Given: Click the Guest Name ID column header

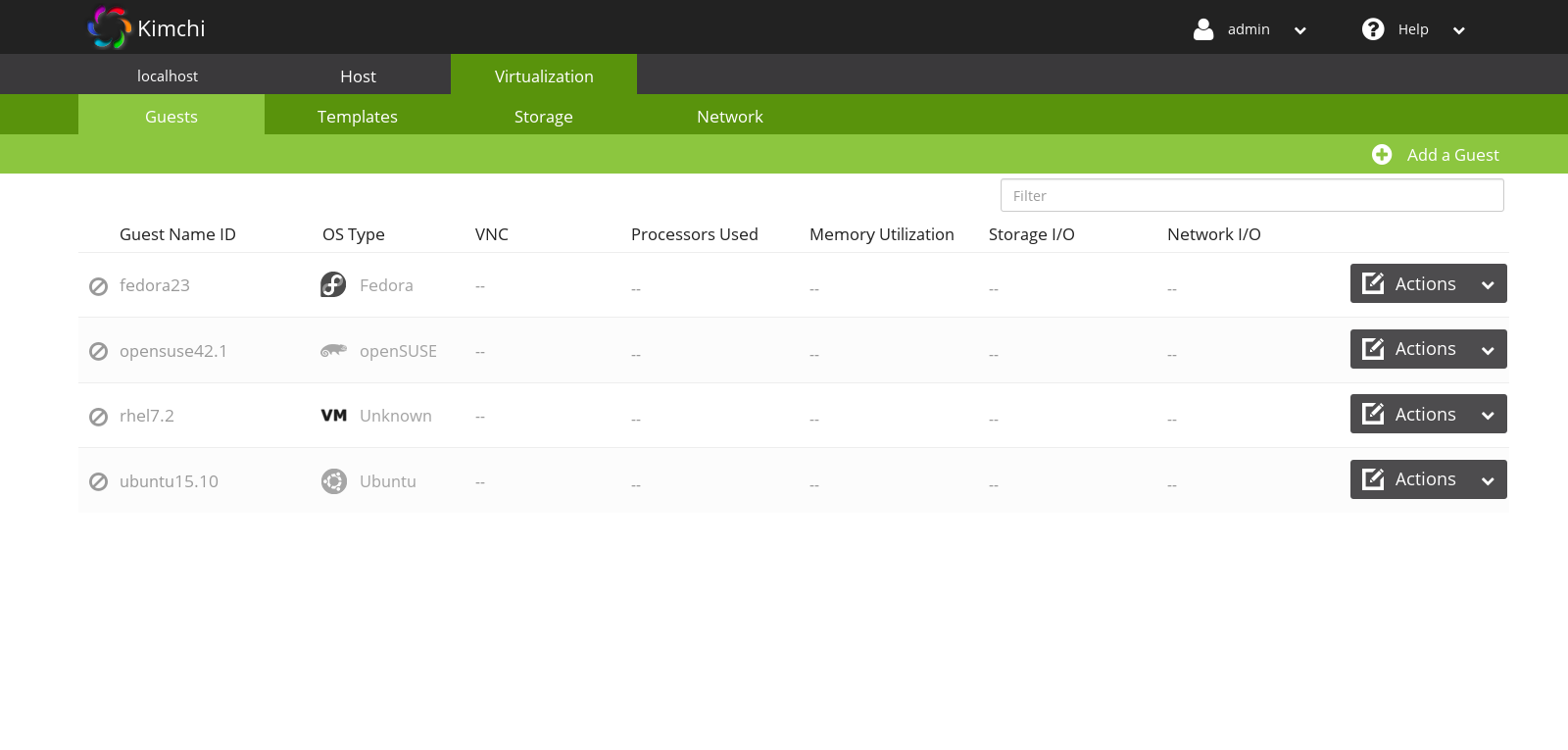Looking at the screenshot, I should [177, 234].
